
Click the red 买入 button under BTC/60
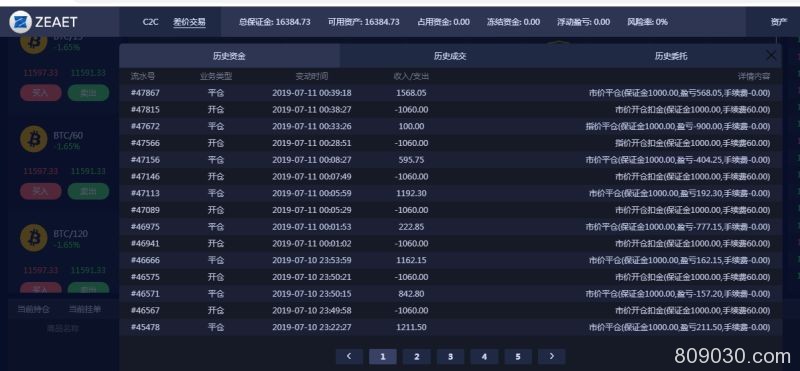click(x=41, y=191)
